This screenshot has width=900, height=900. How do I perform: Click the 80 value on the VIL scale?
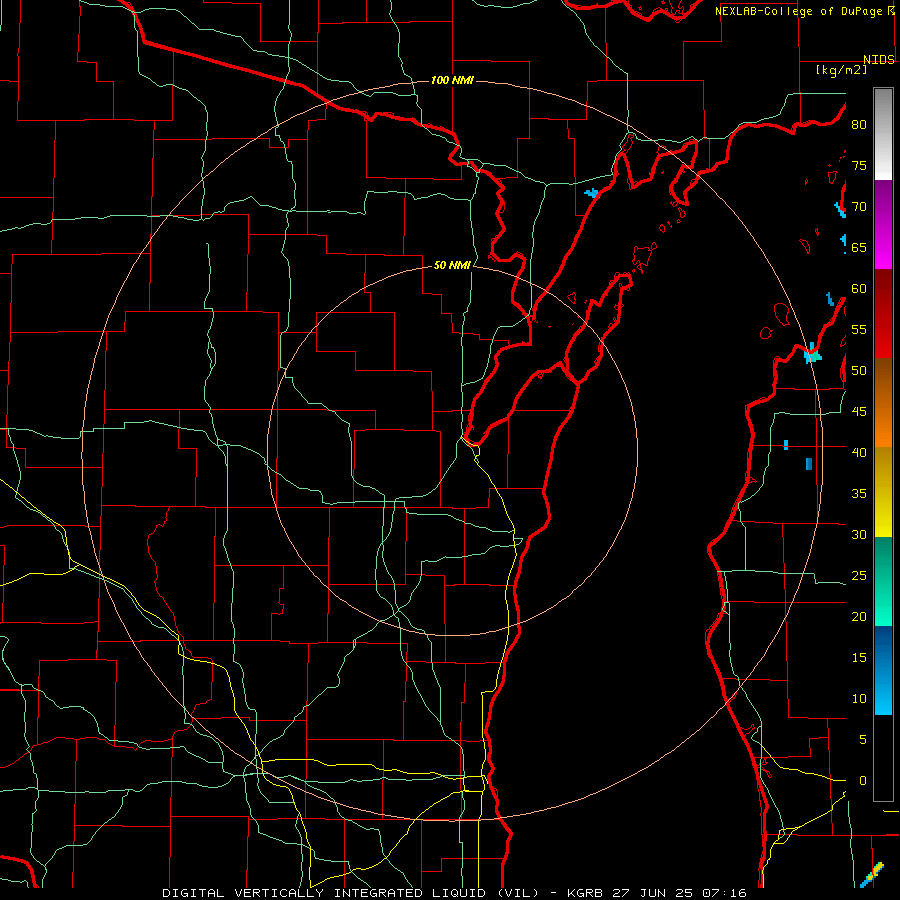pyautogui.click(x=859, y=125)
